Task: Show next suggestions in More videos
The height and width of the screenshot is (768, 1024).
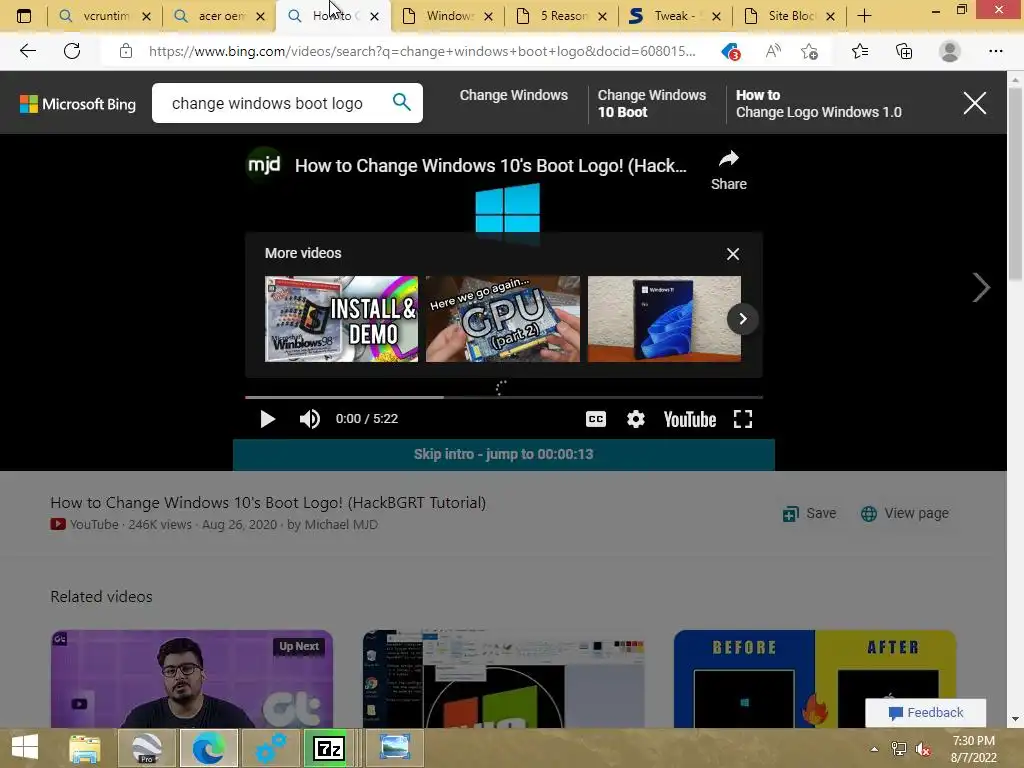Action: 743,319
